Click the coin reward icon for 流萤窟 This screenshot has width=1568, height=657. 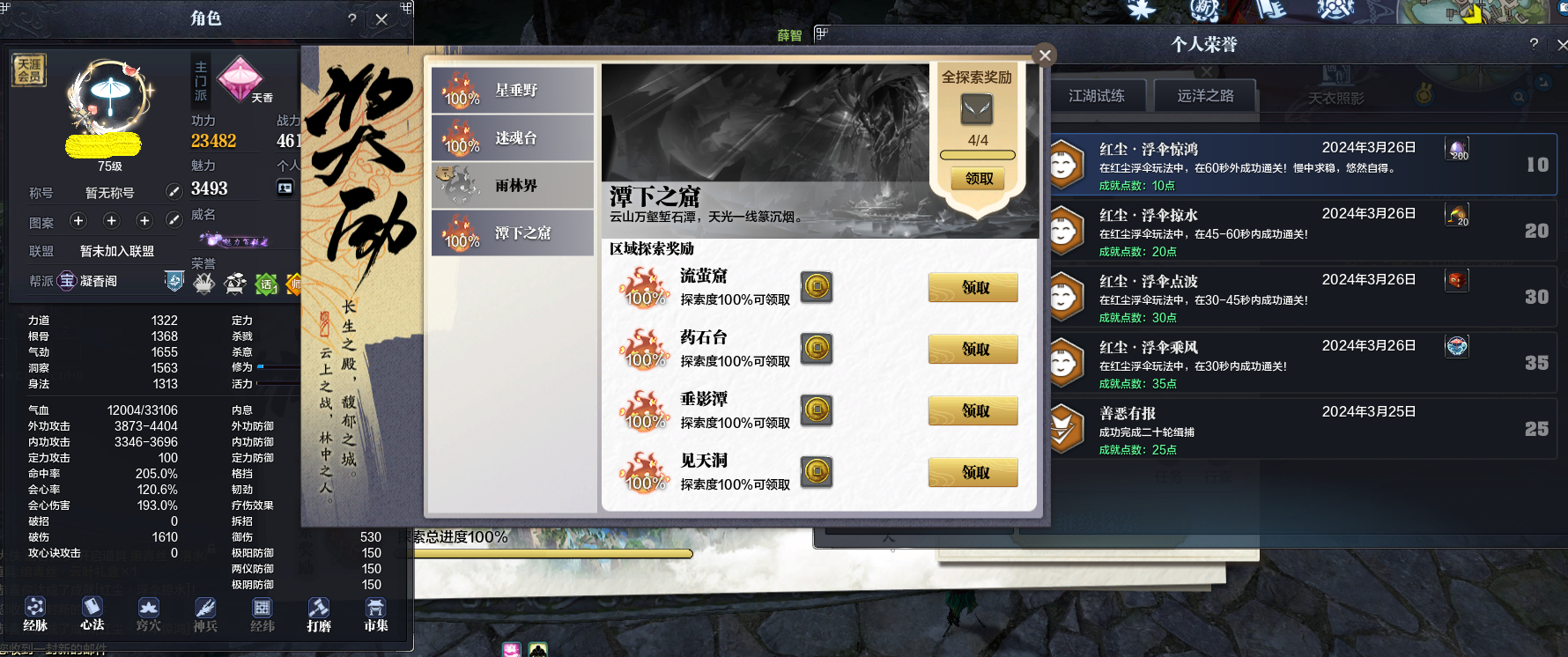[x=817, y=287]
